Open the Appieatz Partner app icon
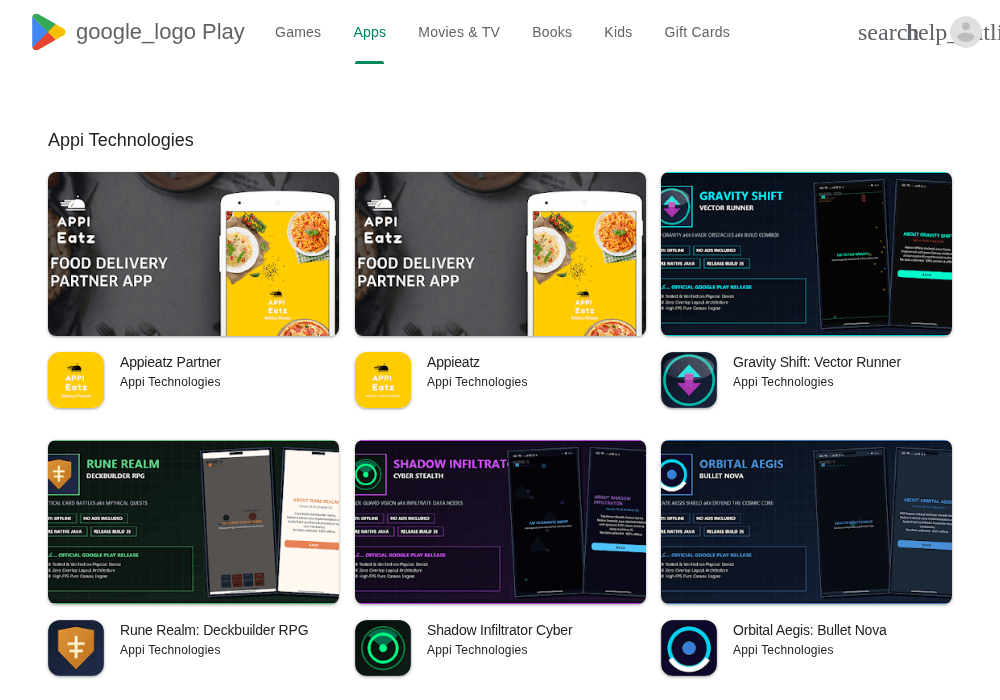The image size is (1000, 700). 76,380
